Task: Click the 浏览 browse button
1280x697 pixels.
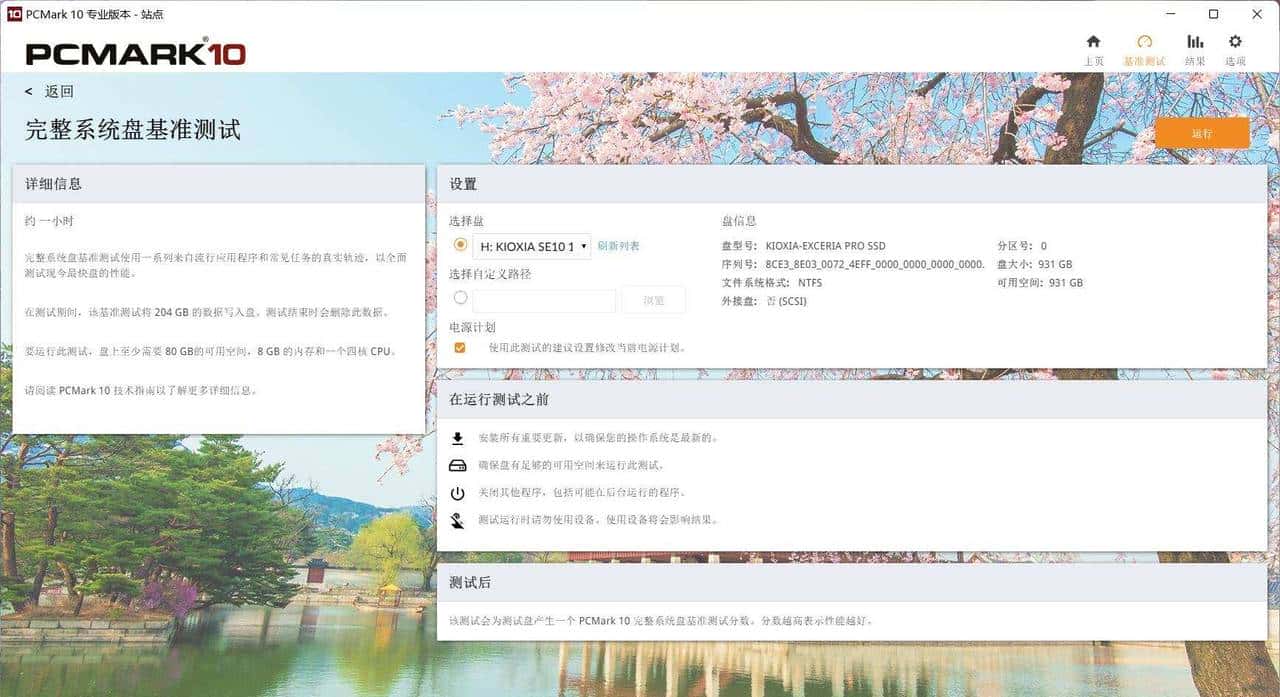Action: click(x=654, y=299)
